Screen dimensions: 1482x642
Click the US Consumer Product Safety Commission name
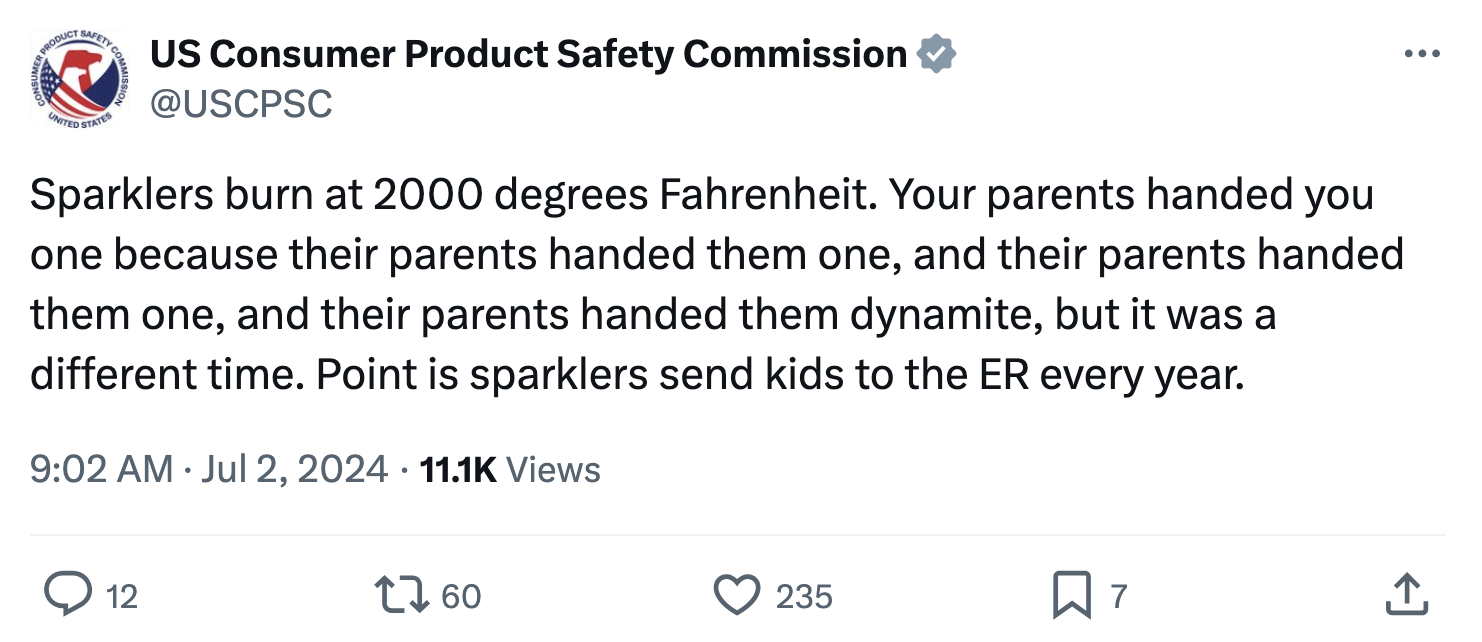coord(528,54)
